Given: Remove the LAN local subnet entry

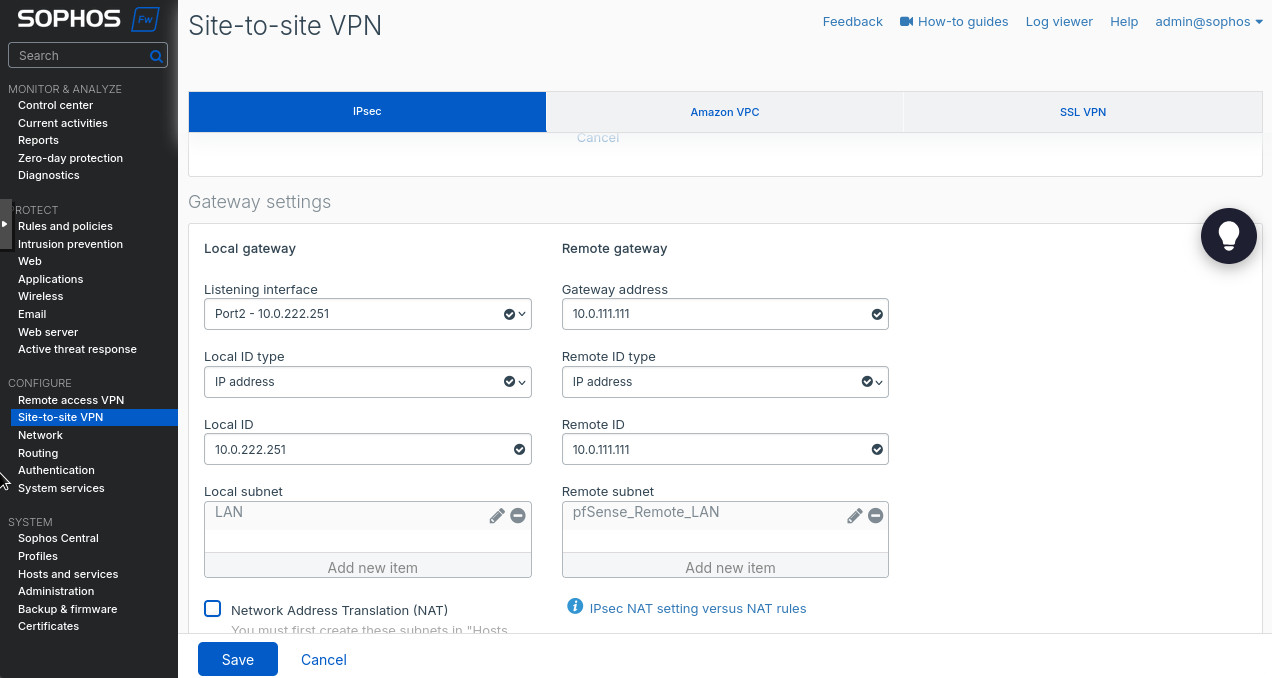Looking at the screenshot, I should point(518,516).
